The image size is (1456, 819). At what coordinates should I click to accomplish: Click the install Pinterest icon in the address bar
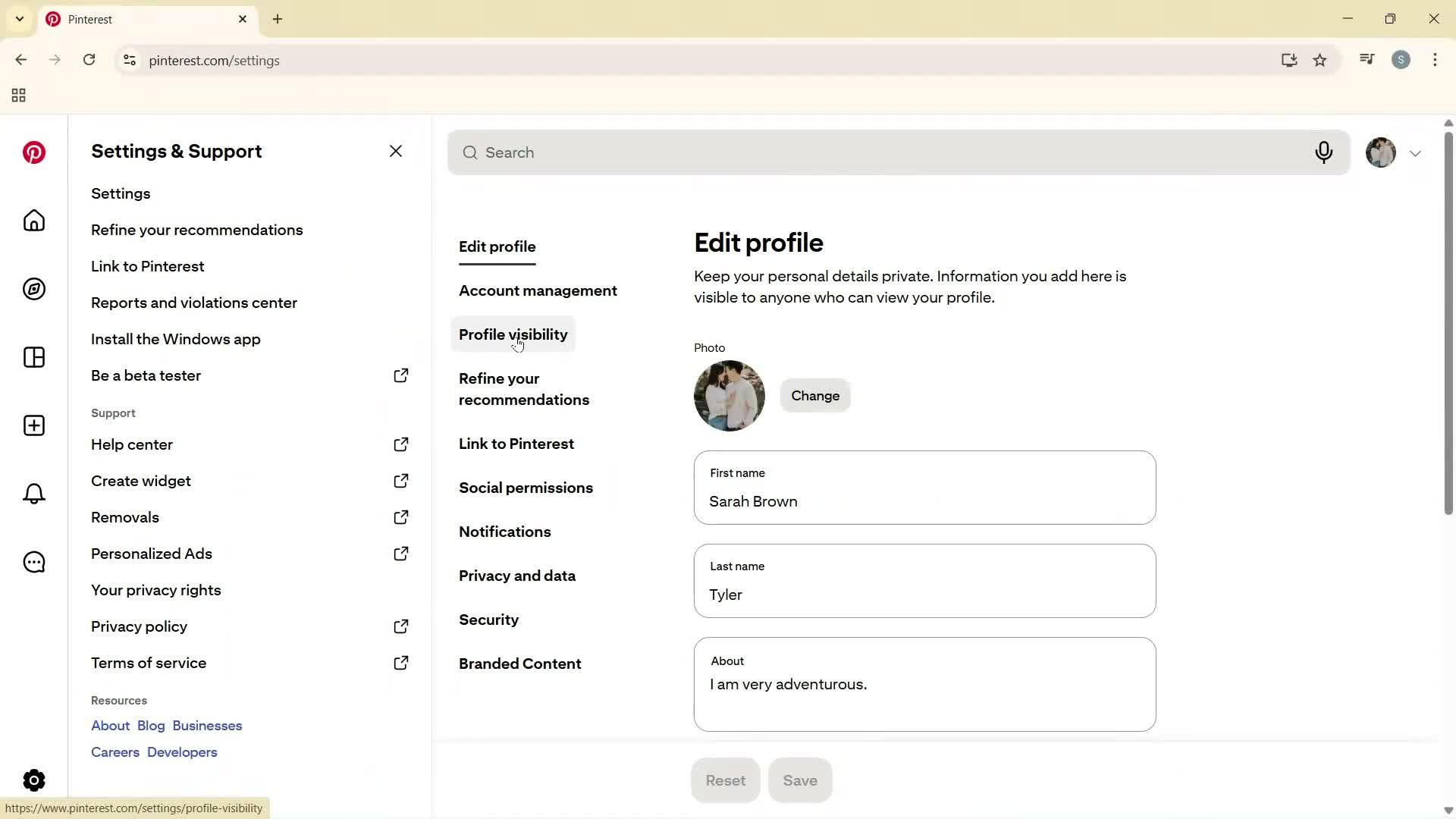tap(1289, 60)
